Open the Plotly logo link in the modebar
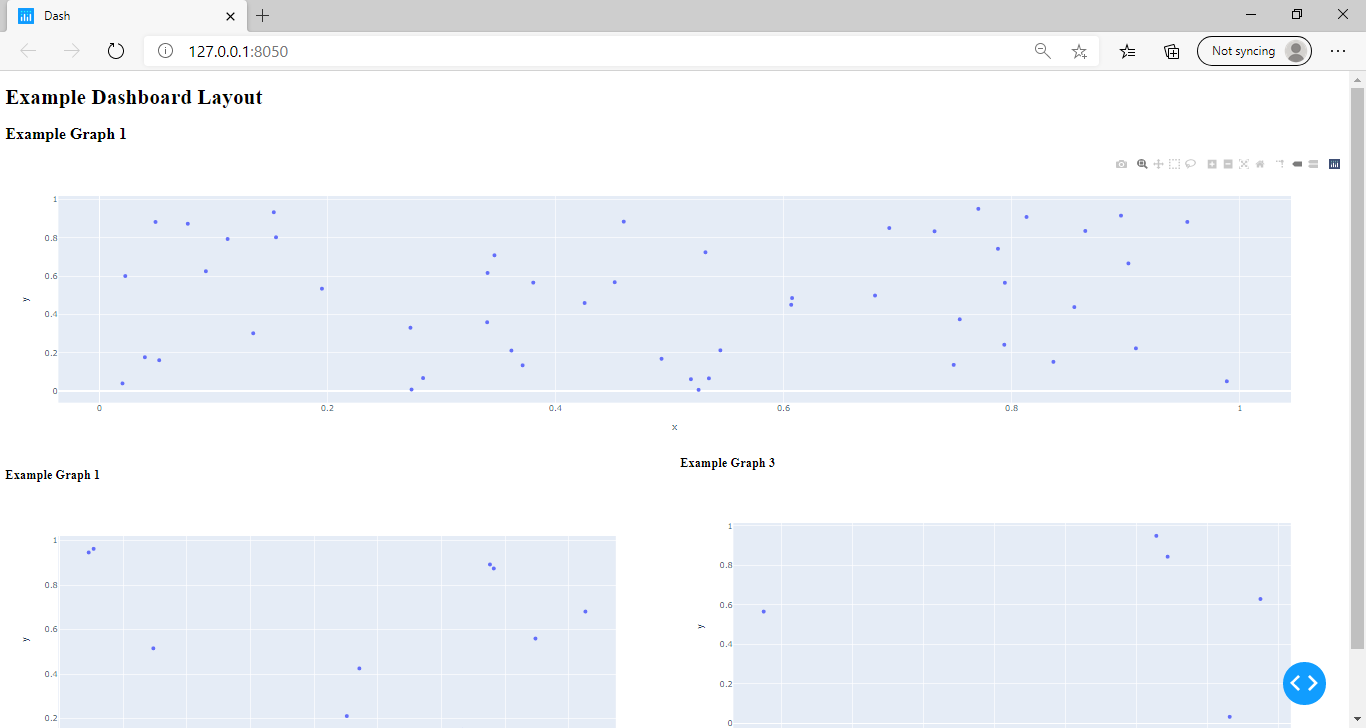Viewport: 1366px width, 728px height. 1334,164
